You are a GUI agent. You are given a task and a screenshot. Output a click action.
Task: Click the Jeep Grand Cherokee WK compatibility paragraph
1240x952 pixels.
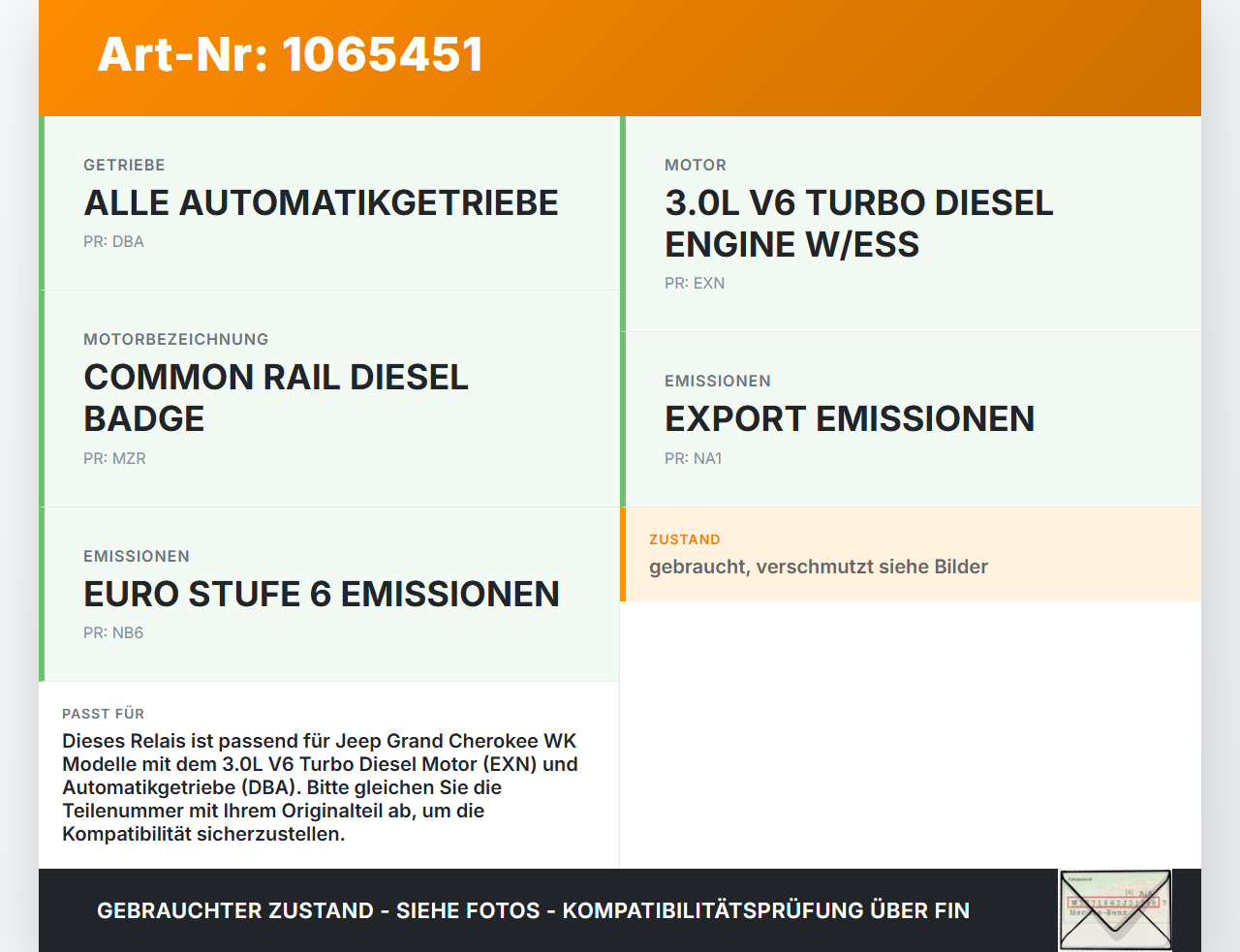coord(321,787)
